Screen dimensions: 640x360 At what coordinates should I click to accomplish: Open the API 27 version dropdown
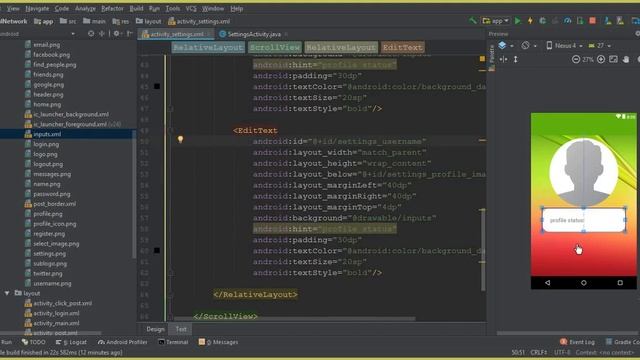tap(600, 46)
